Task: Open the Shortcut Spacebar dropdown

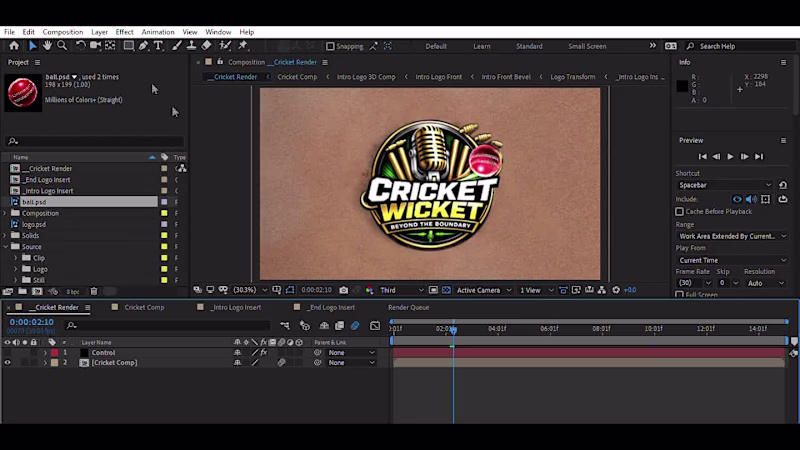Action: point(725,185)
